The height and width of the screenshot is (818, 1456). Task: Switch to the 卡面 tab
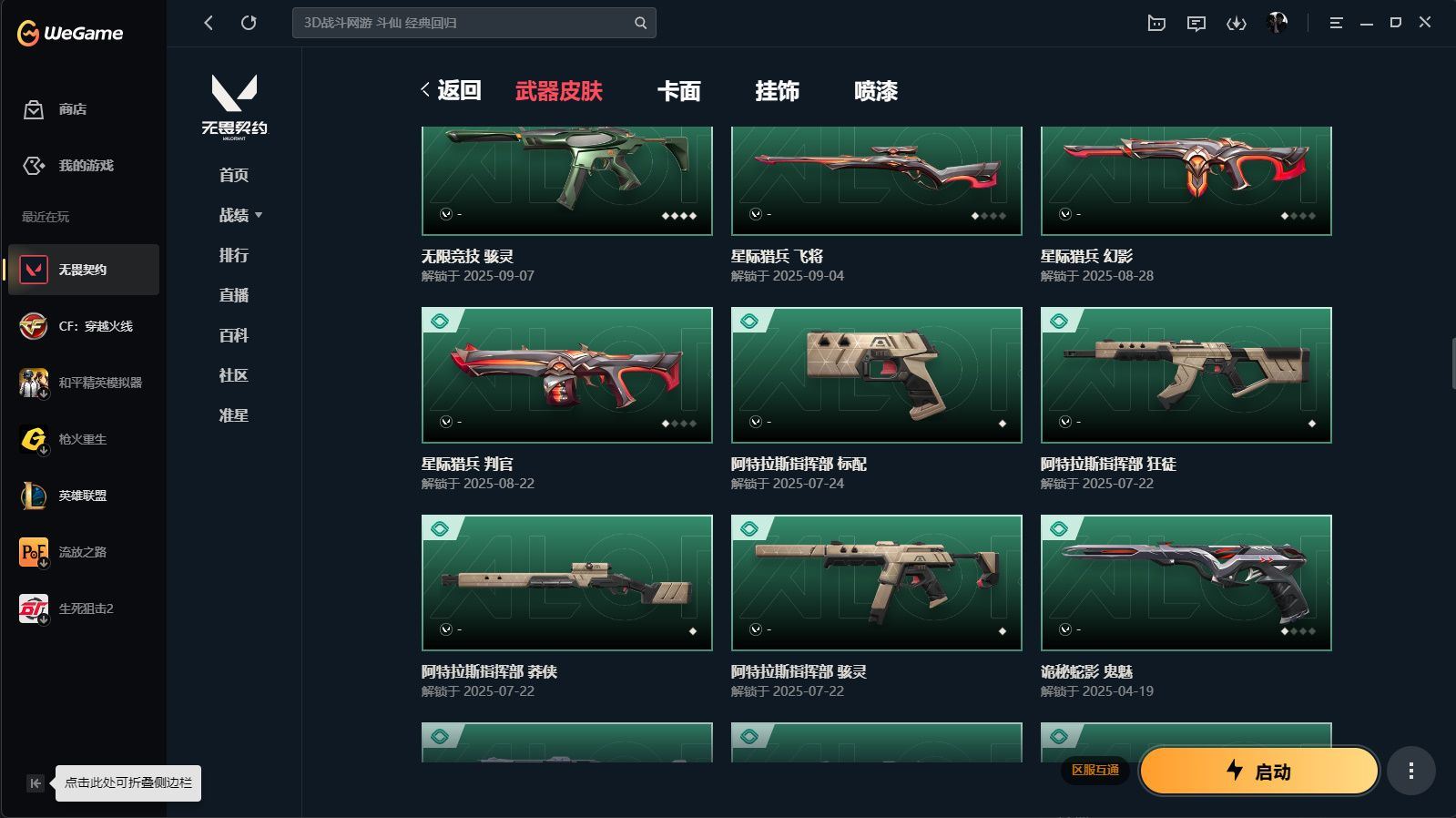pyautogui.click(x=679, y=91)
